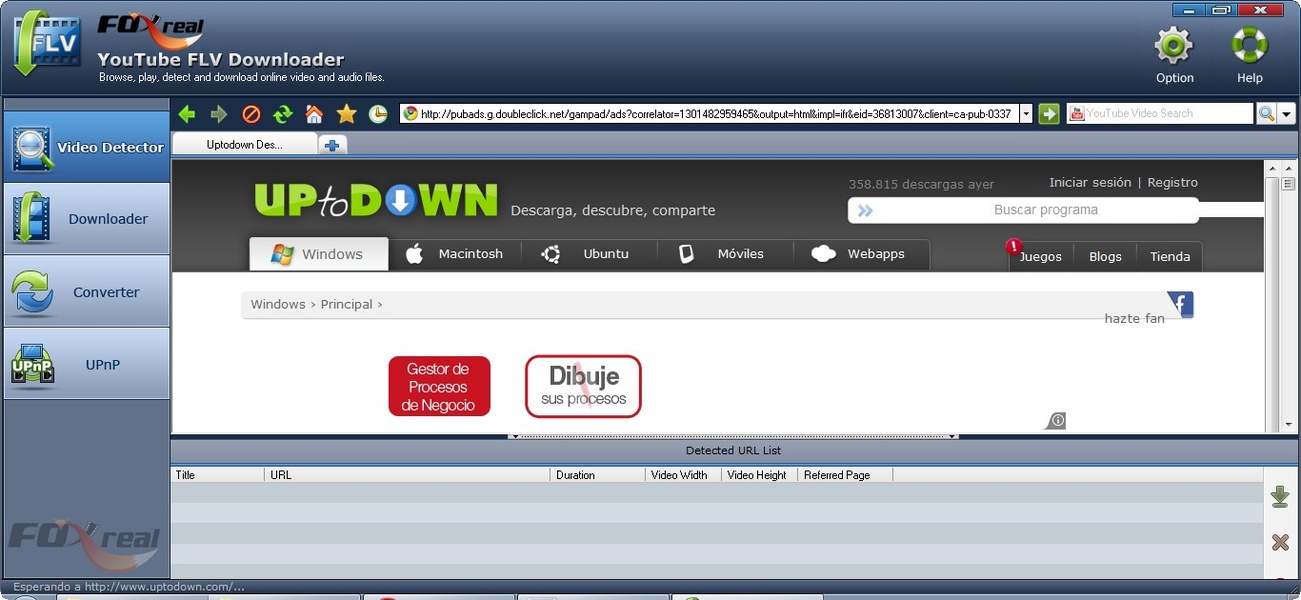Screen dimensions: 1301x600
Task: Open favorites with the star icon
Action: (x=346, y=114)
